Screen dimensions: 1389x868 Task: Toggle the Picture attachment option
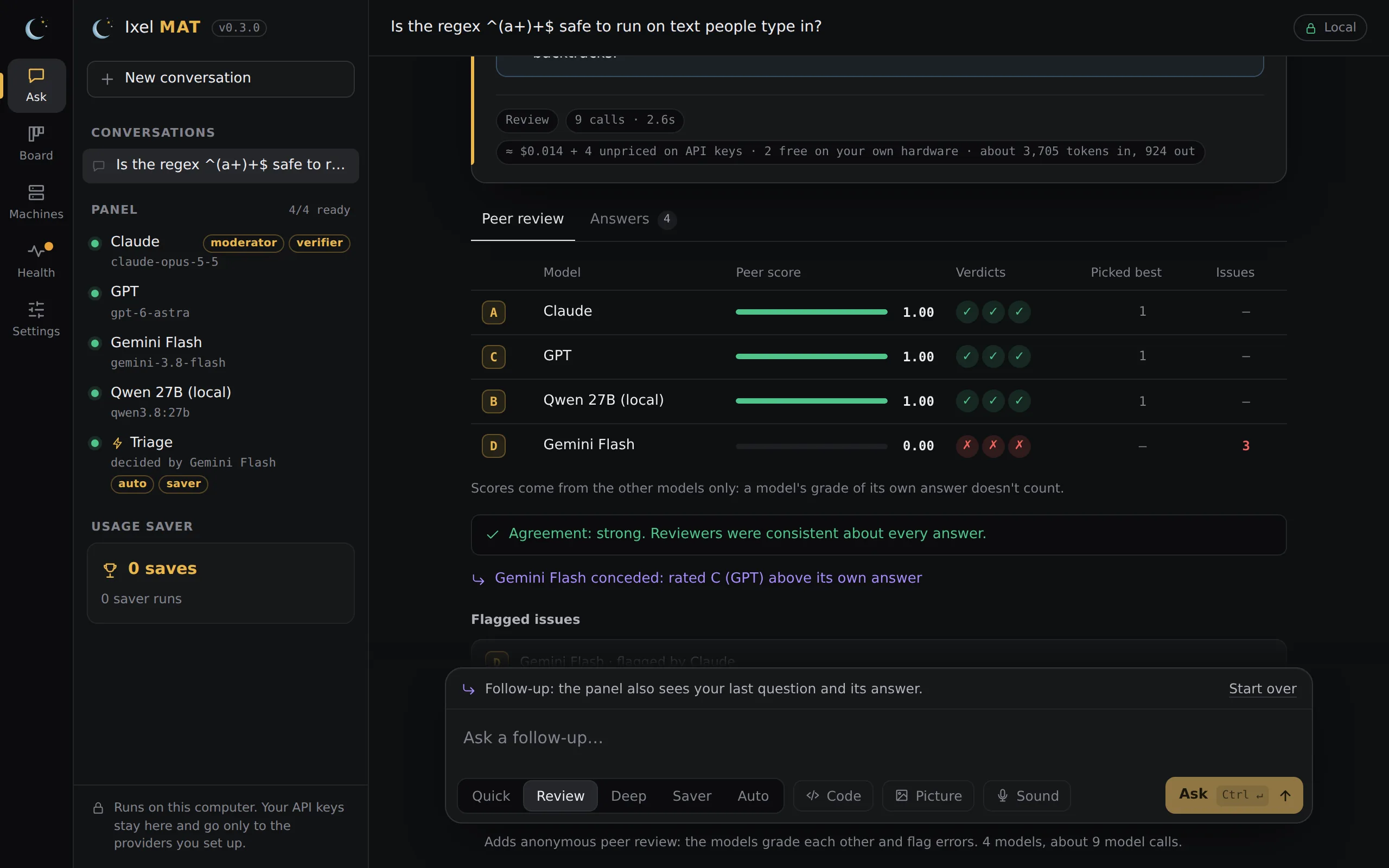pyautogui.click(x=928, y=796)
